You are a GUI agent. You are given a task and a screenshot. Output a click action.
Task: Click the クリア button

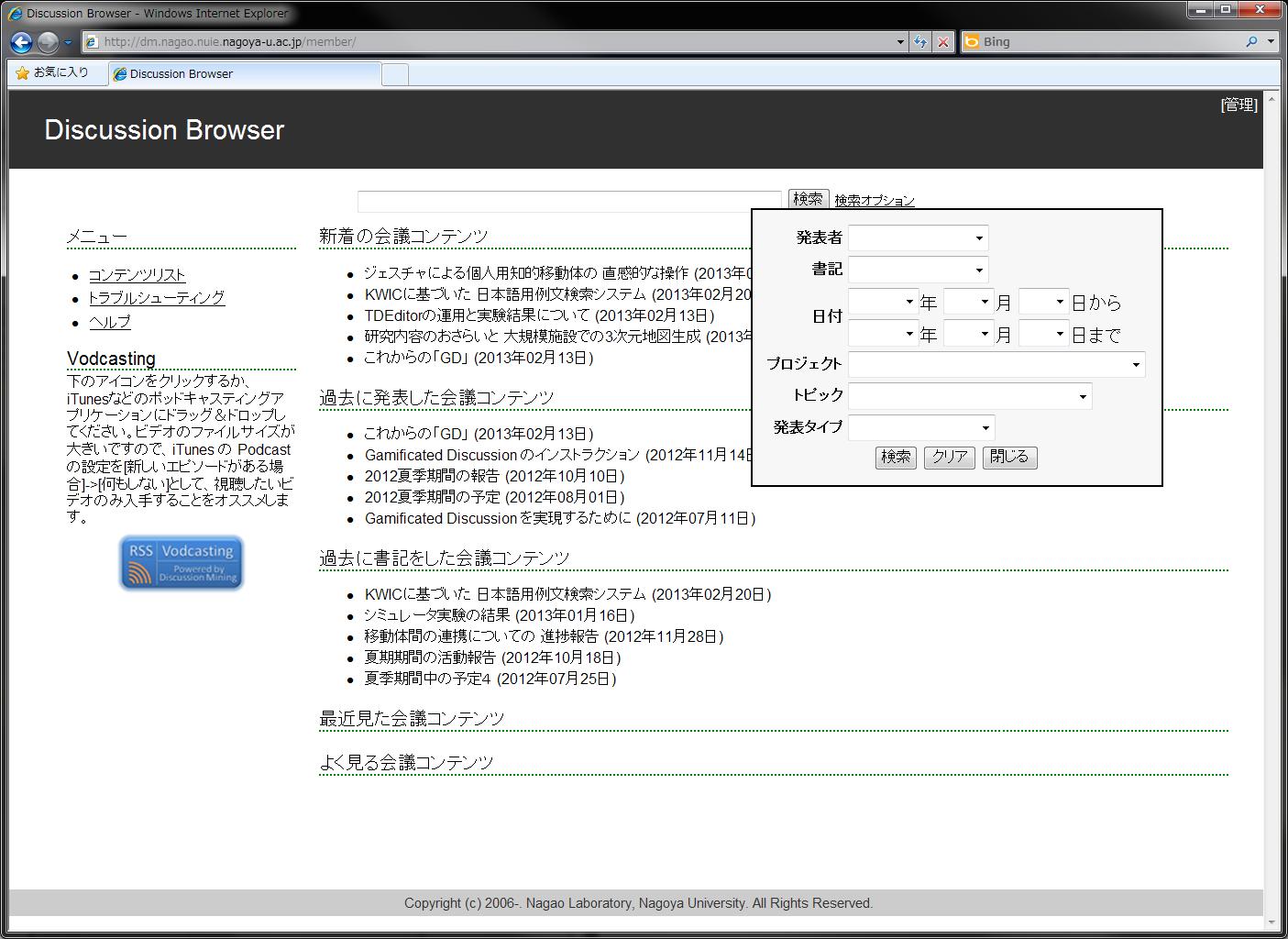click(x=950, y=458)
